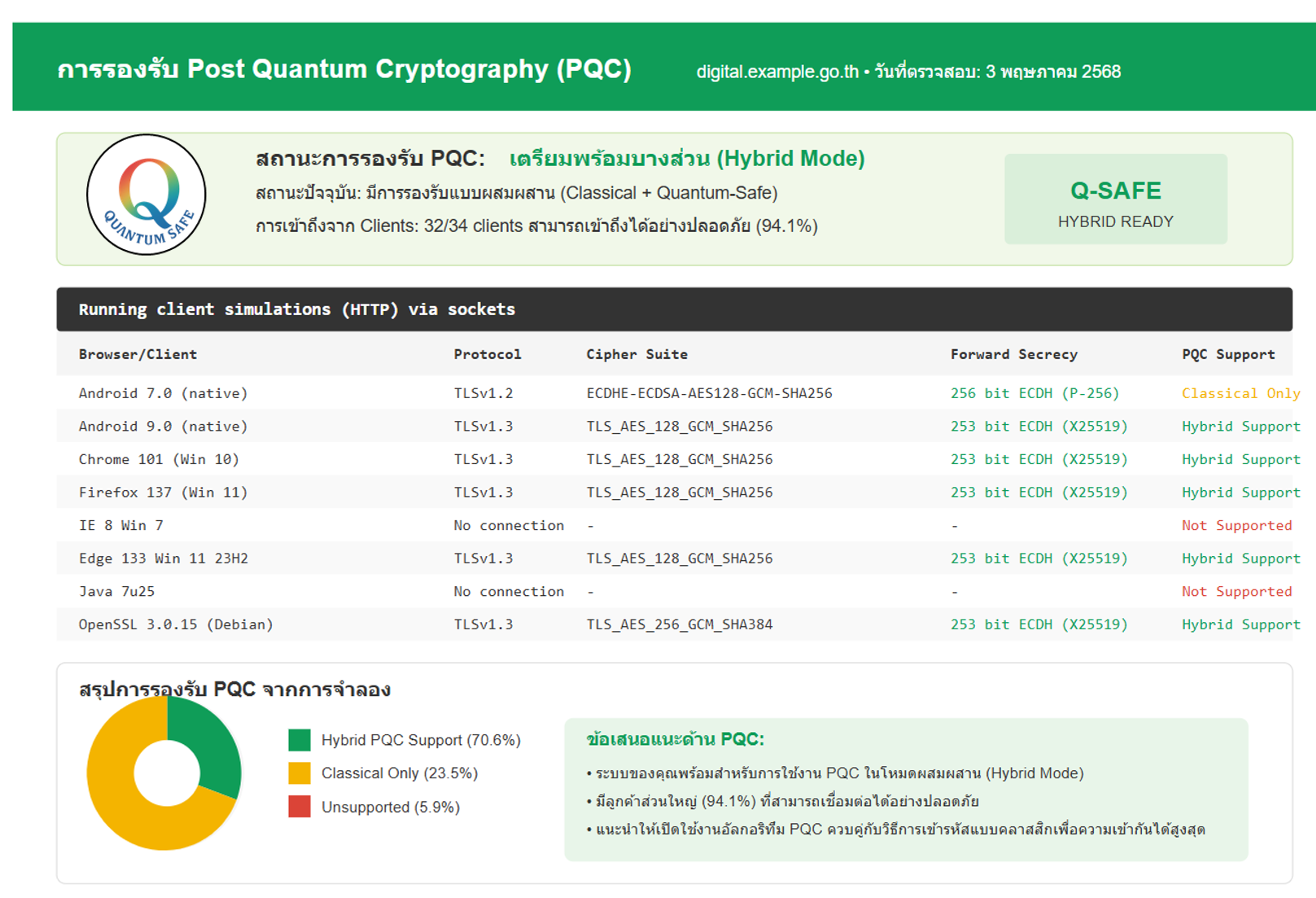This screenshot has width=1316, height=898.
Task: Click Hybrid Support status in Chrome 101 row
Action: (1240, 459)
